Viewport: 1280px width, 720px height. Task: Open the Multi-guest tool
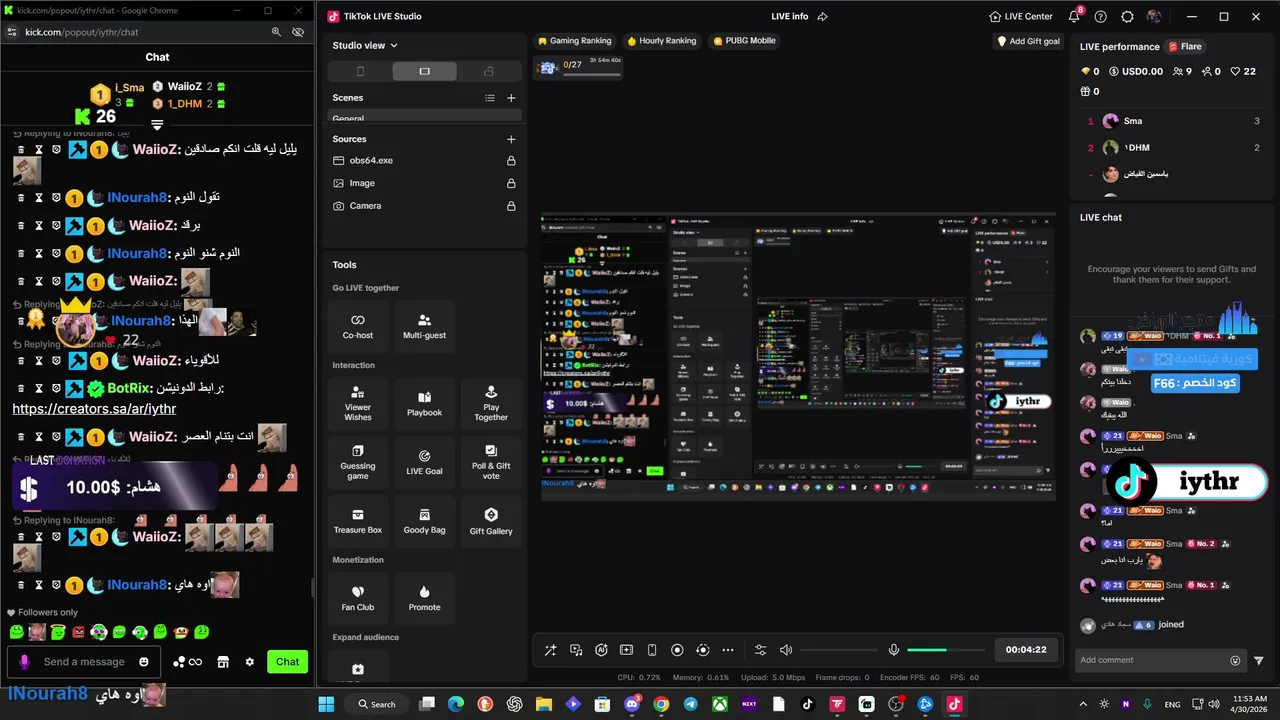tap(424, 326)
